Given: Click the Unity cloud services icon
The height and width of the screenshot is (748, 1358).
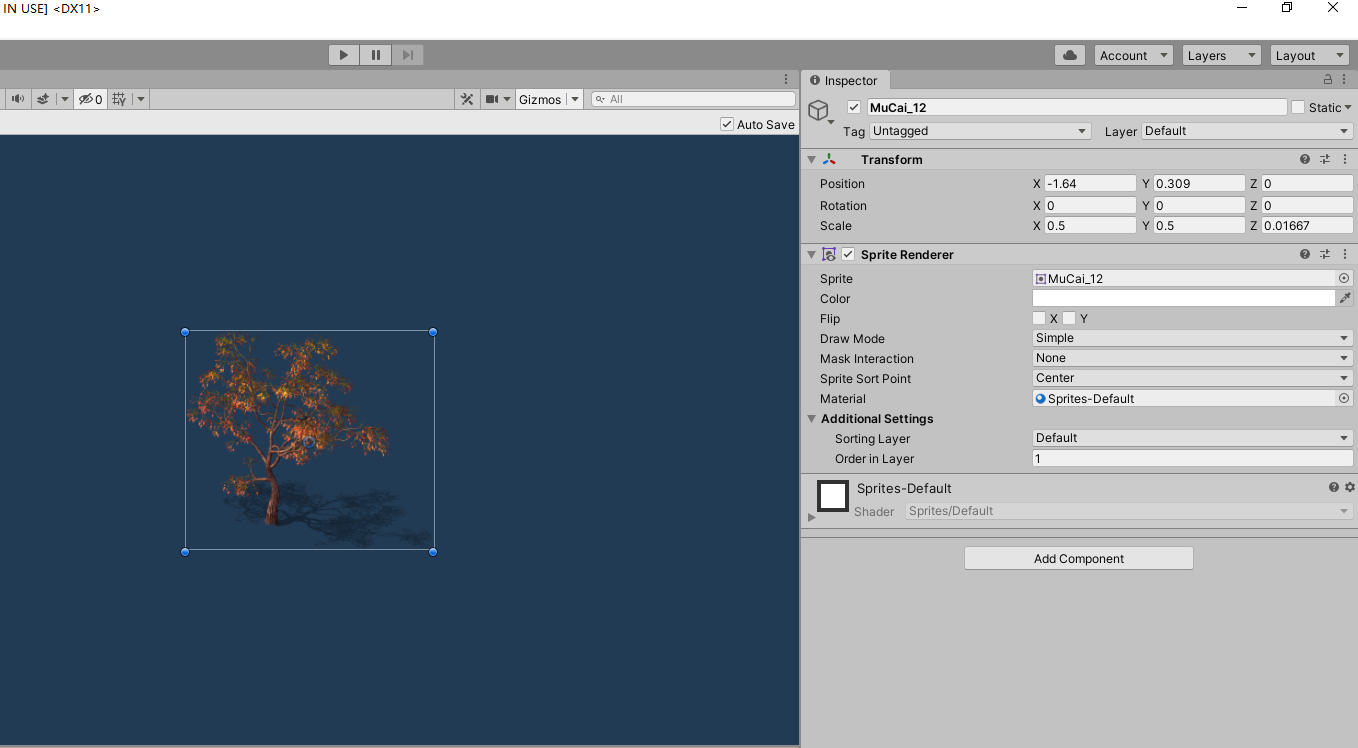Looking at the screenshot, I should pyautogui.click(x=1069, y=55).
